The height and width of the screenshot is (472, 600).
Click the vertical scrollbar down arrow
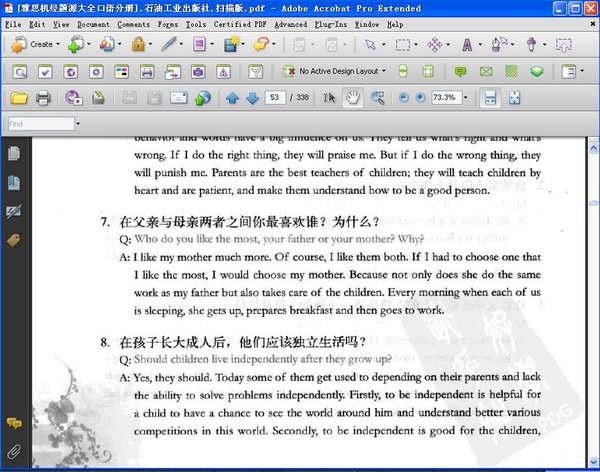pyautogui.click(x=593, y=462)
